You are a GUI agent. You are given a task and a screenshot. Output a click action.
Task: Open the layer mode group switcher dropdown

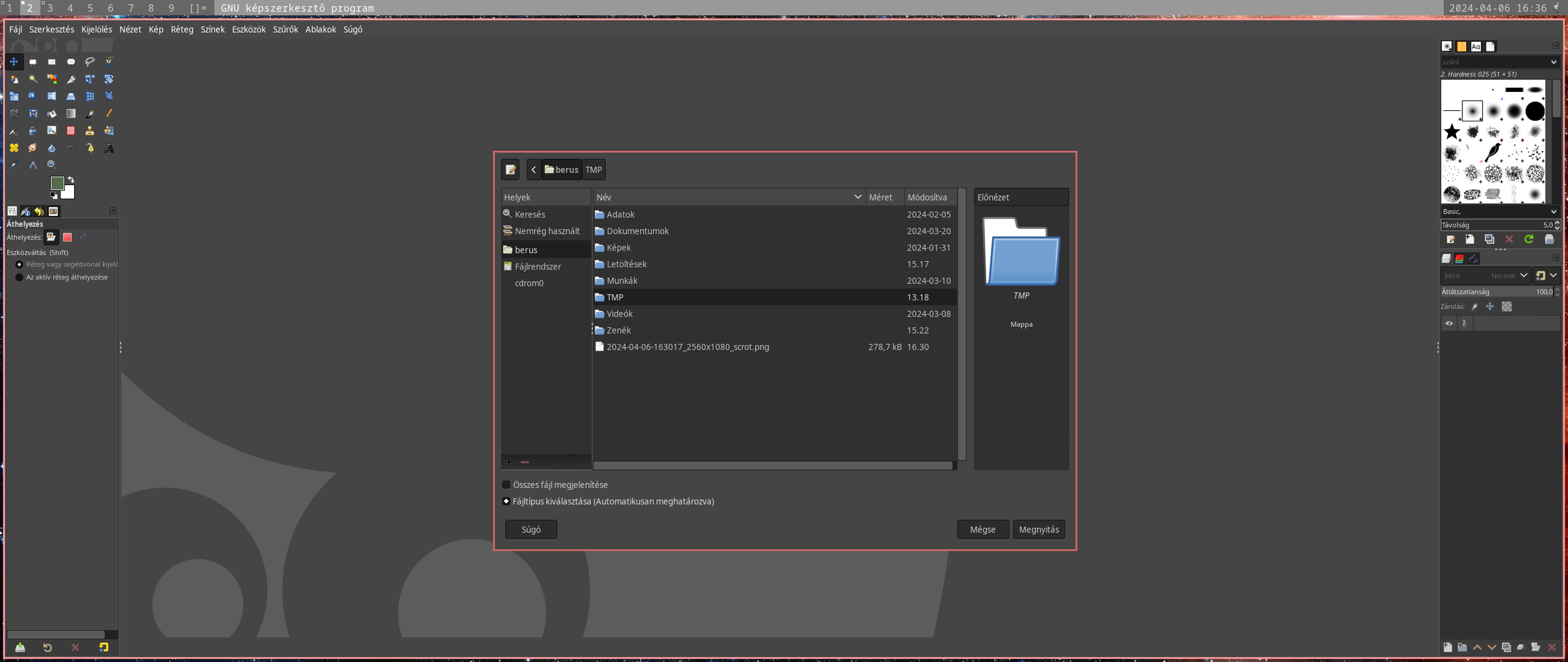[1546, 276]
